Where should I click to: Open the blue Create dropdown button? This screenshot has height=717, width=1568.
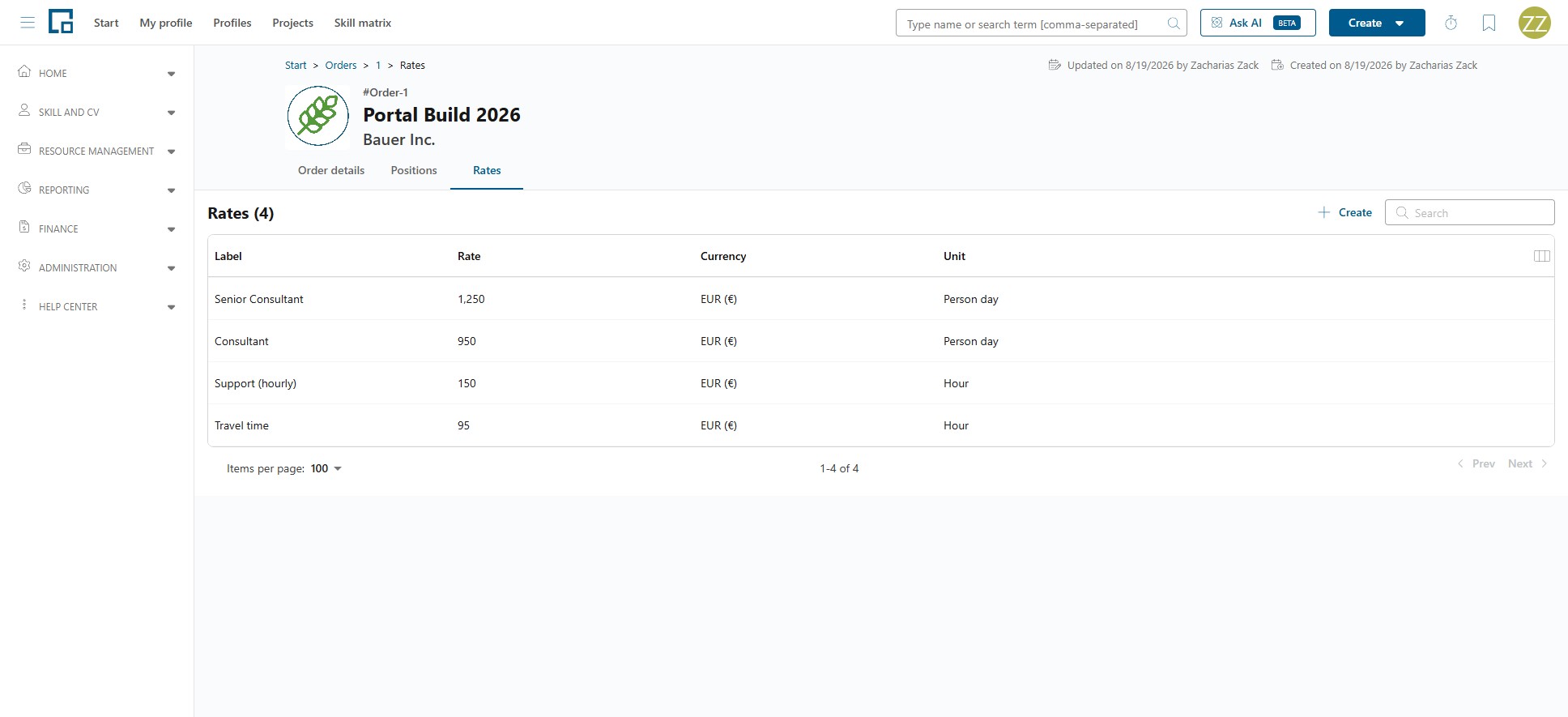point(1377,23)
